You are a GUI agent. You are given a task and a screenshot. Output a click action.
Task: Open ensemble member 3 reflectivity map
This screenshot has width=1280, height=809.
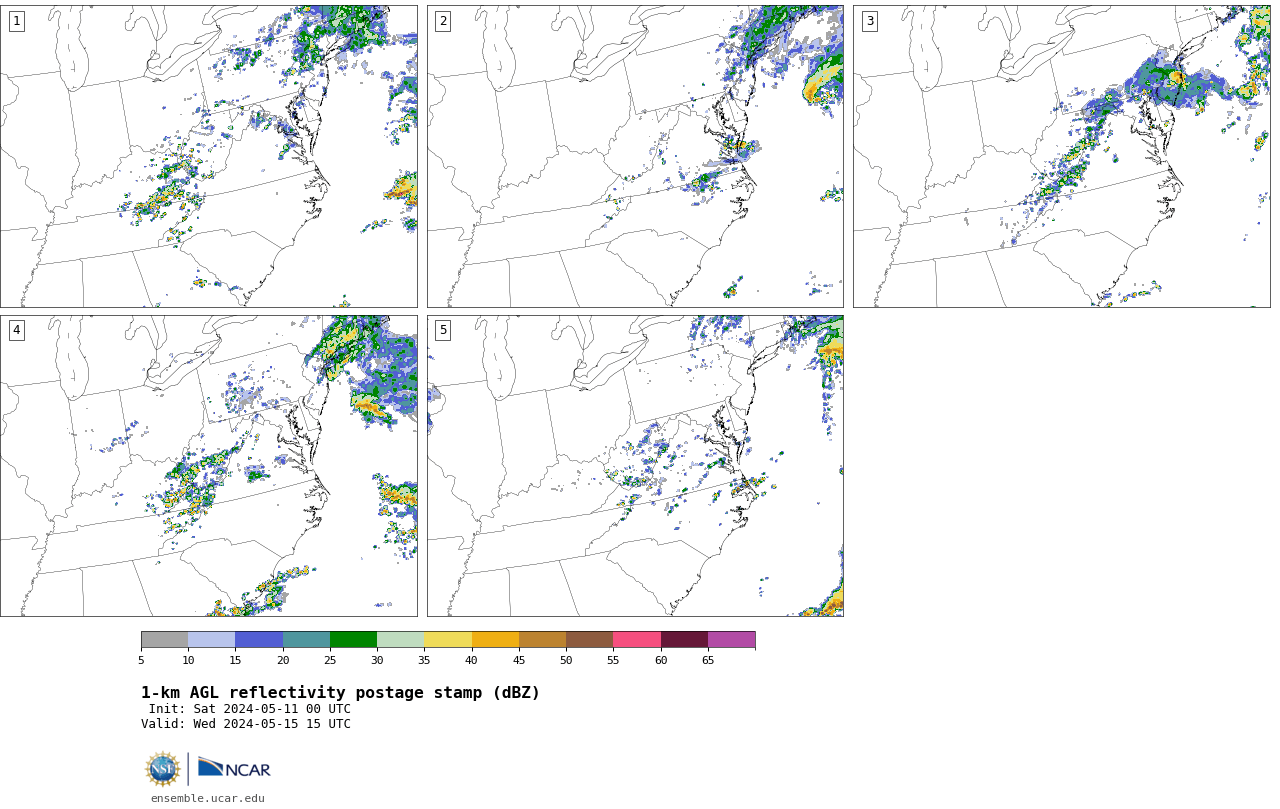coord(1062,156)
